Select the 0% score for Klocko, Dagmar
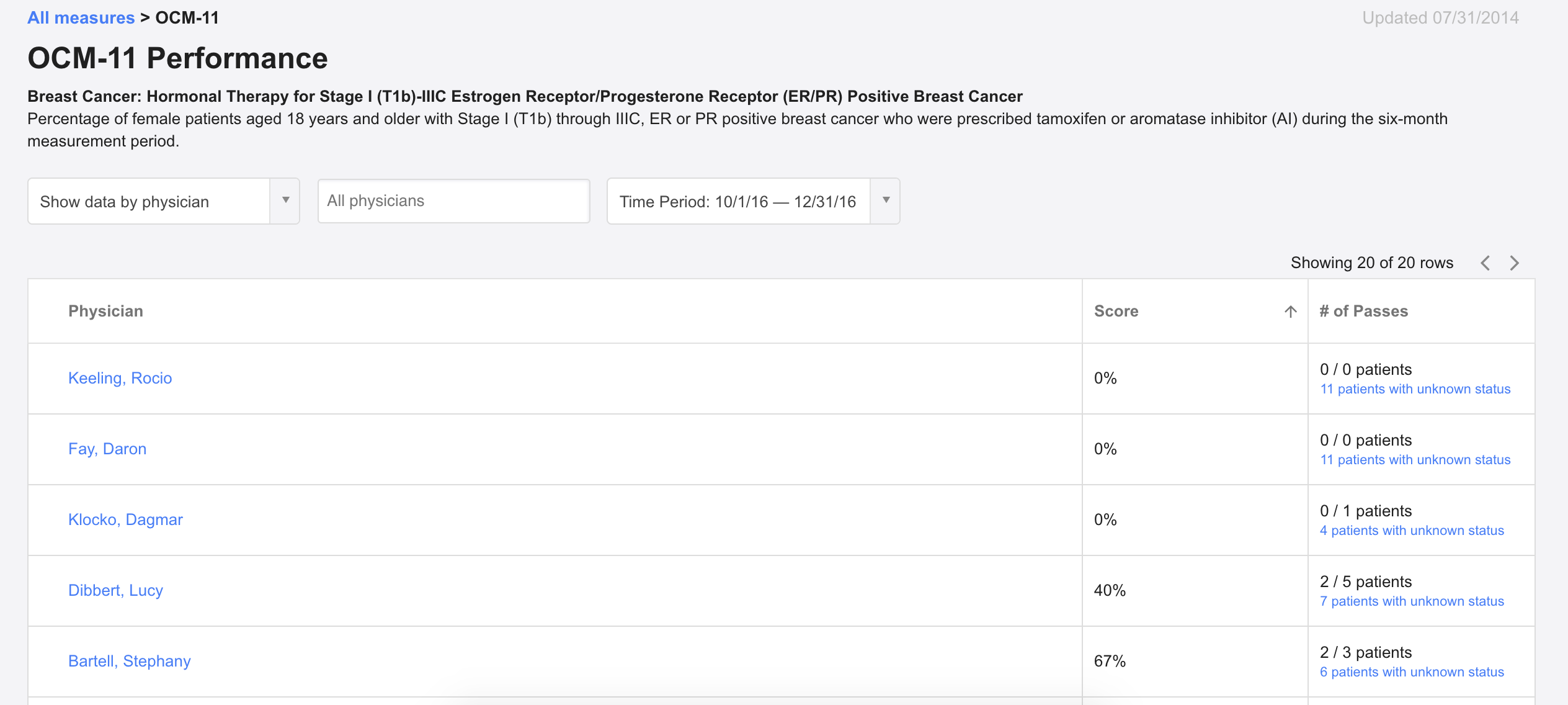The image size is (1568, 705). [x=1105, y=519]
